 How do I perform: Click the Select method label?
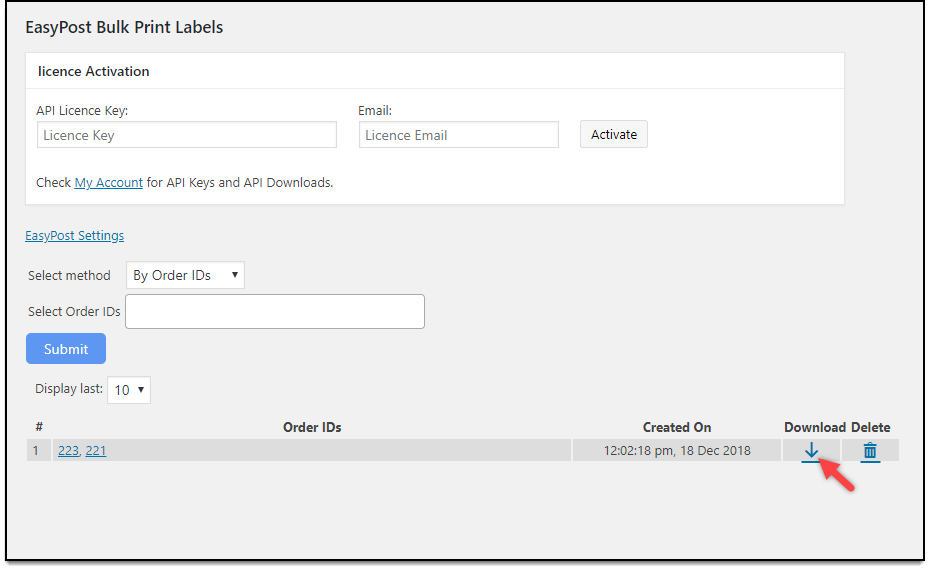point(69,275)
